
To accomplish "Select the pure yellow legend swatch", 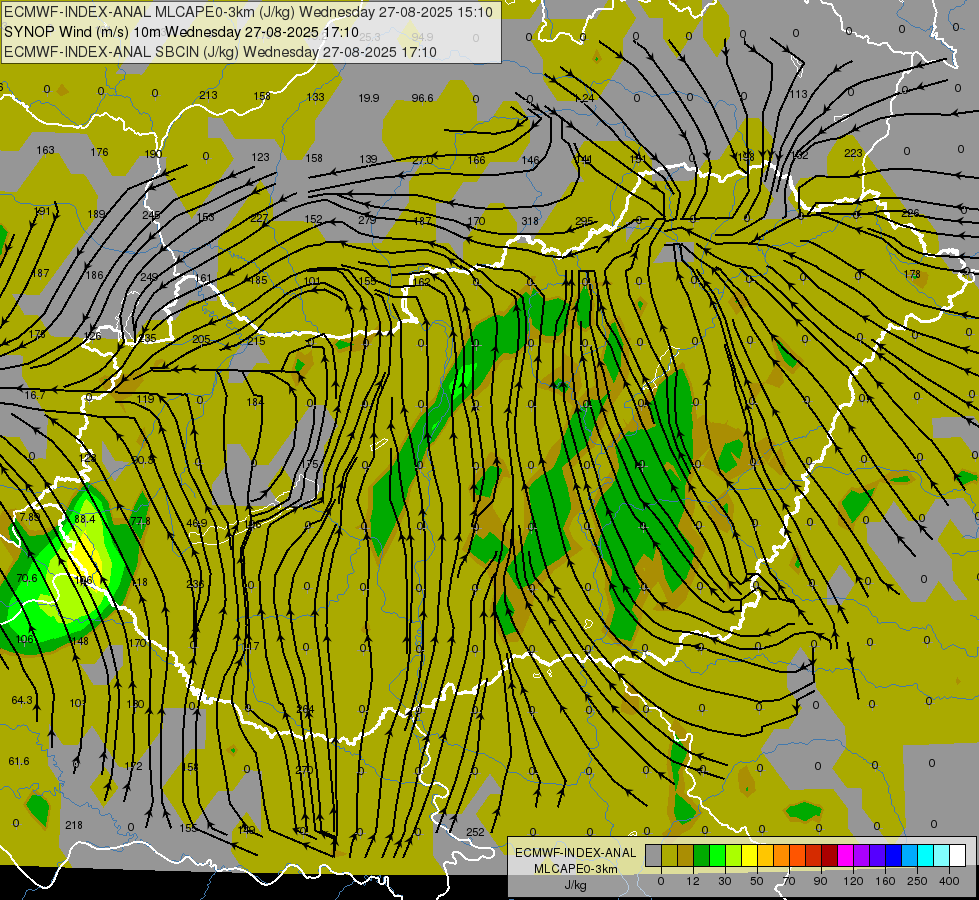I will [750, 855].
